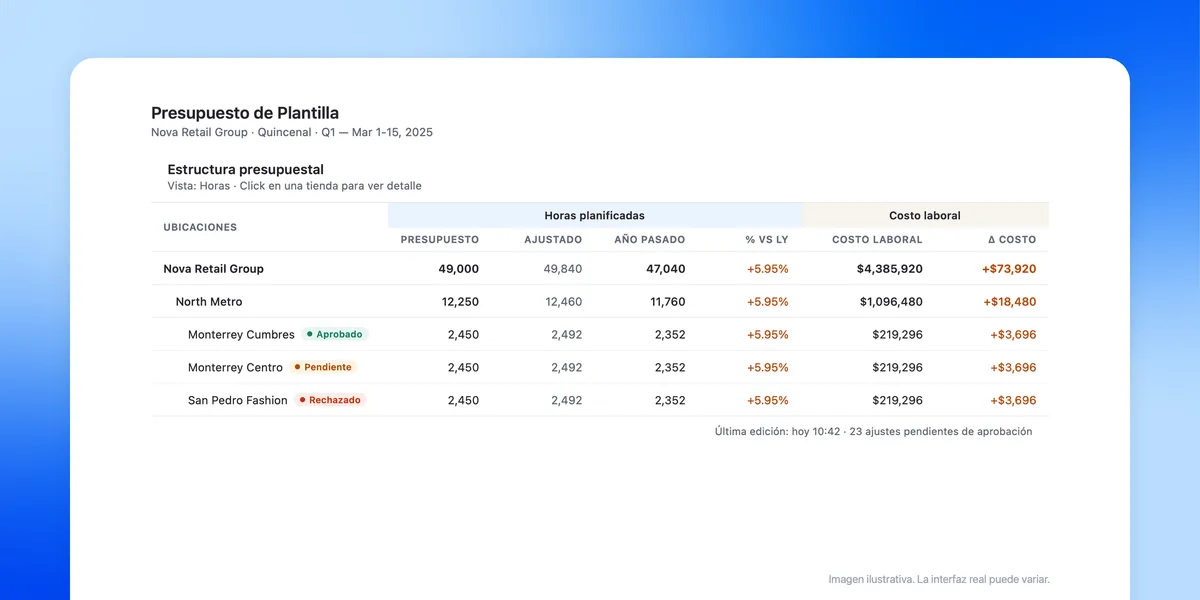Click the Pendiente status badge

point(323,367)
